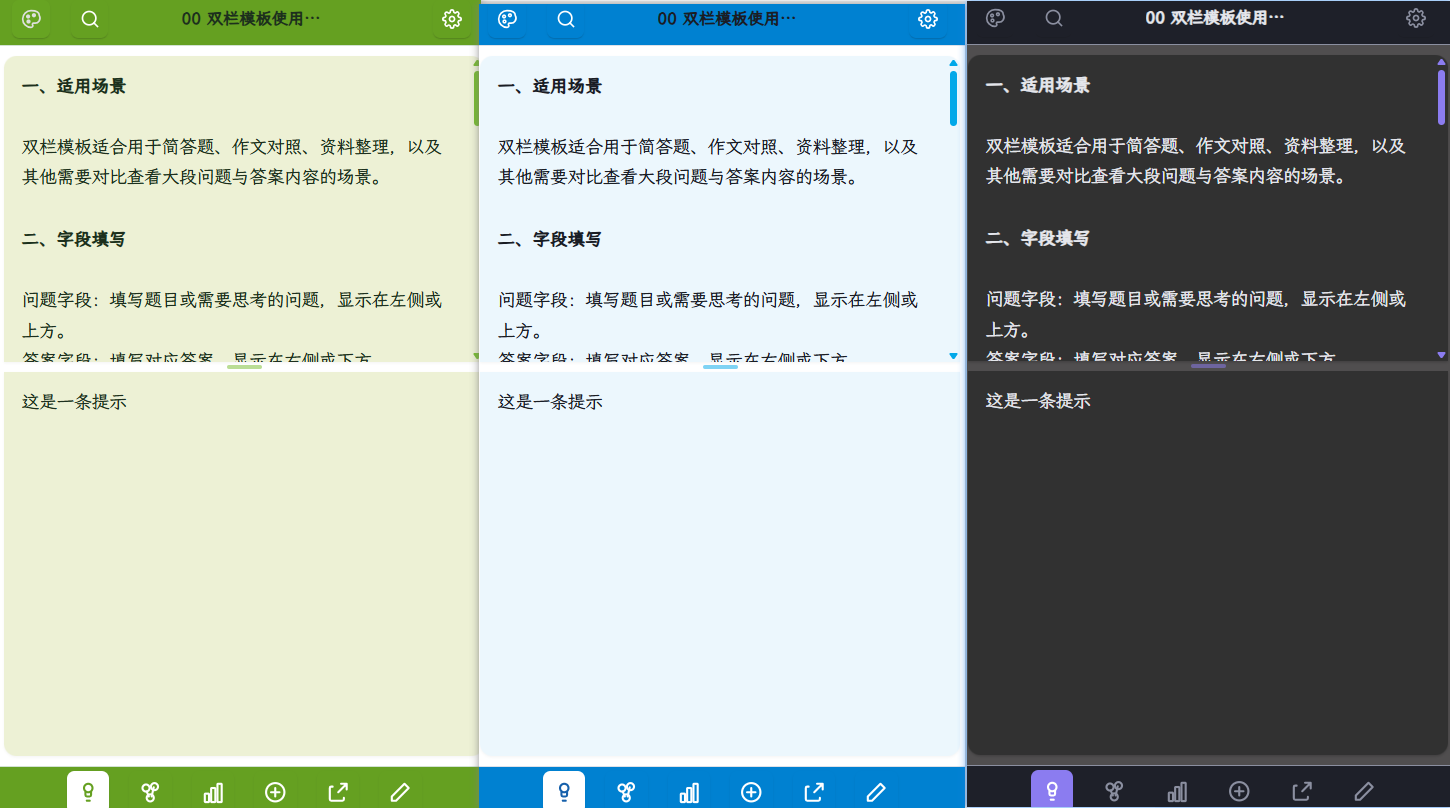
Task: Open settings gear in dark panel
Action: click(1416, 18)
